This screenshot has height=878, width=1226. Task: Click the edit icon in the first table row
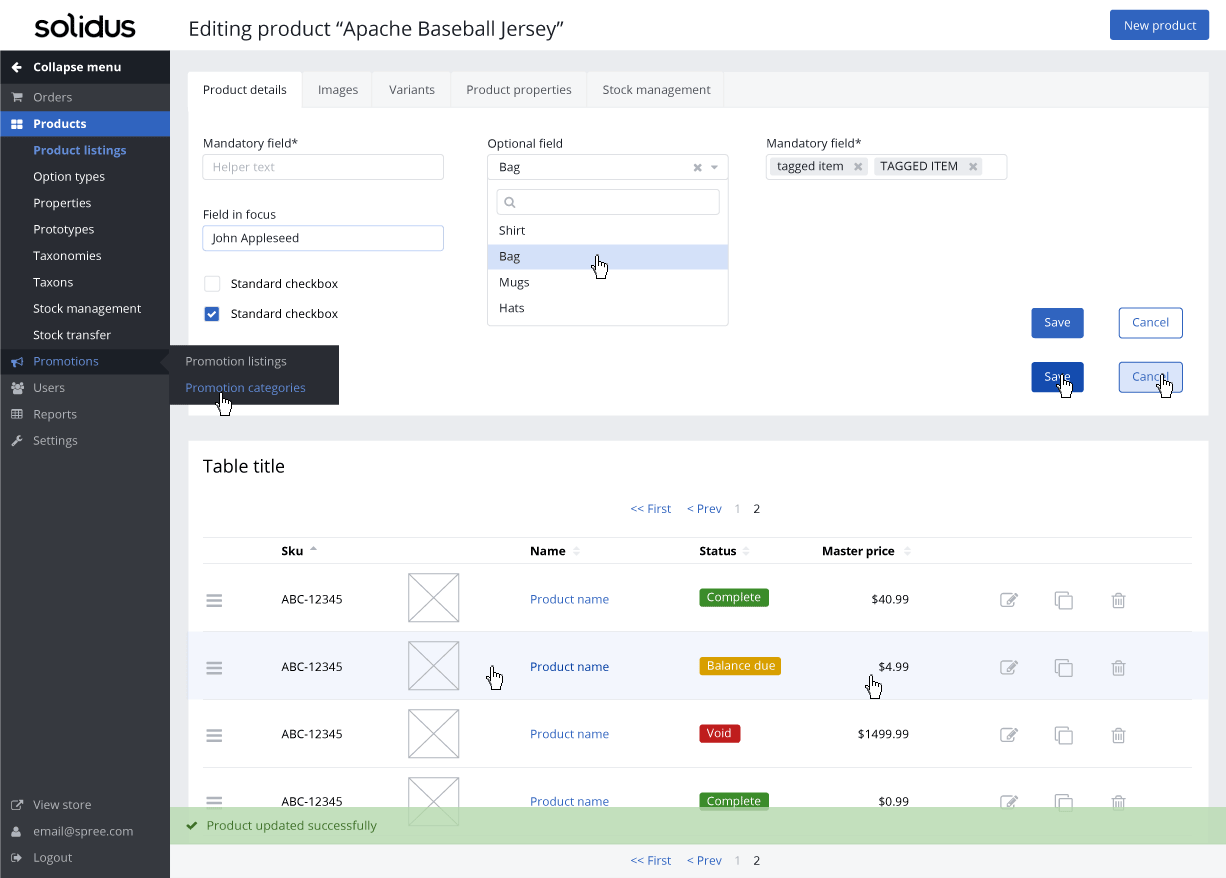coord(1009,600)
